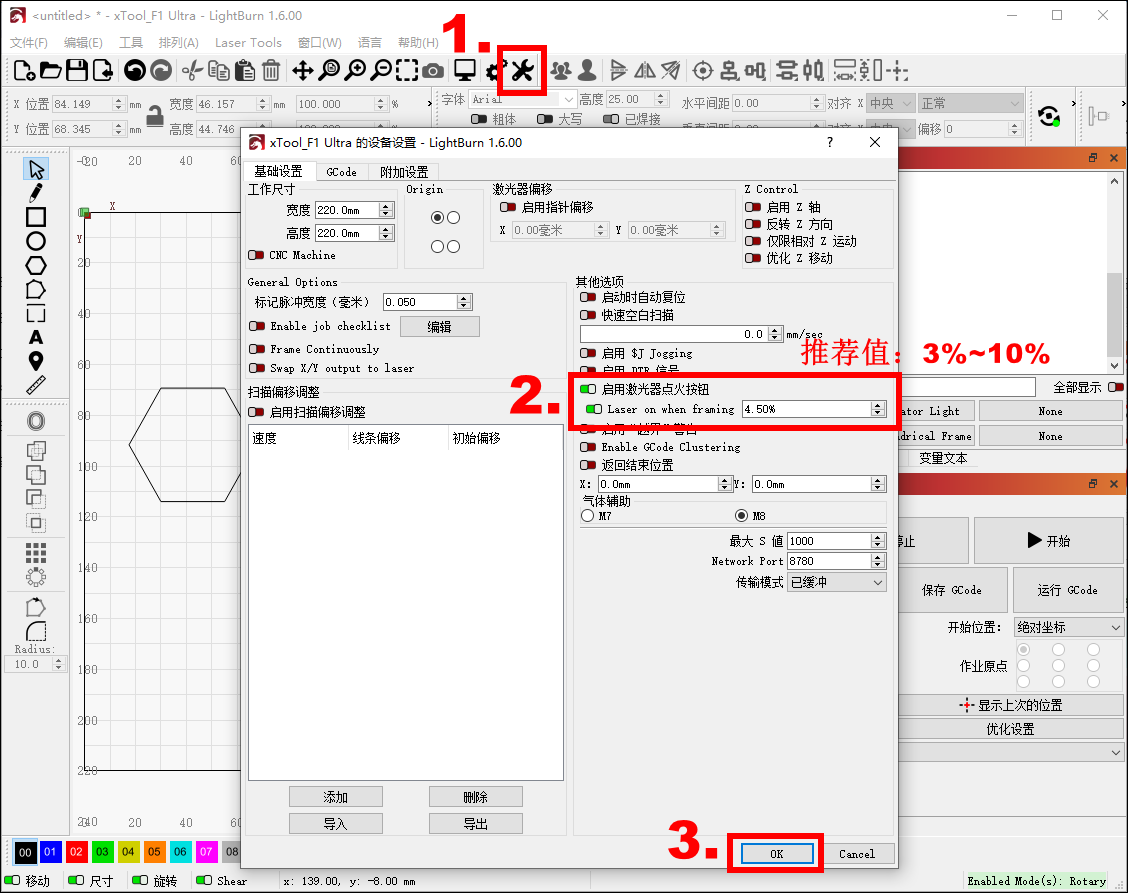Confirm the dialog with OK
Screen dimensions: 1128x893
pyautogui.click(x=777, y=854)
